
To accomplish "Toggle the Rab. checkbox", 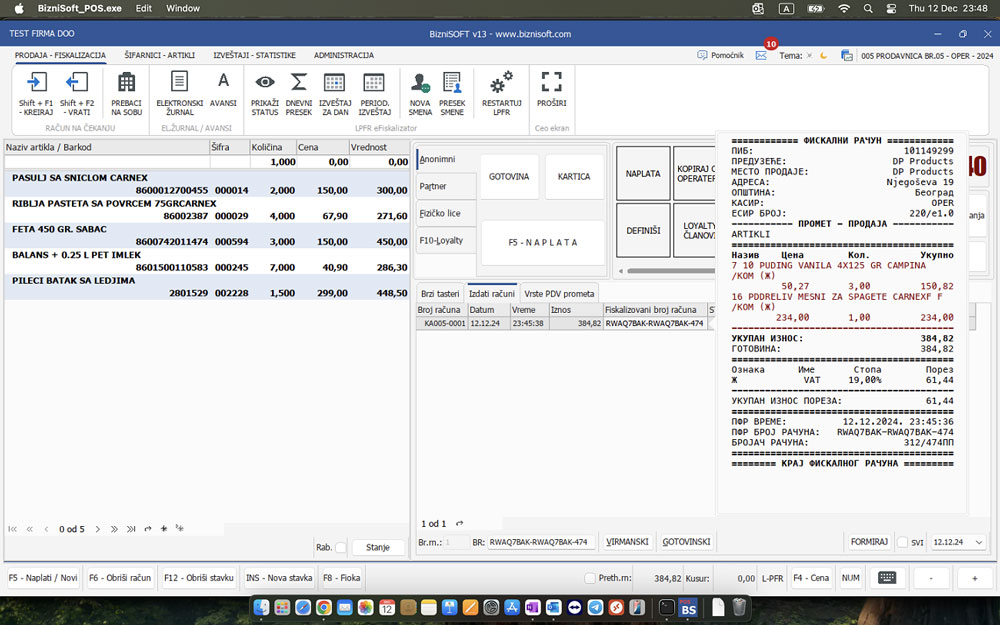I will tap(341, 547).
